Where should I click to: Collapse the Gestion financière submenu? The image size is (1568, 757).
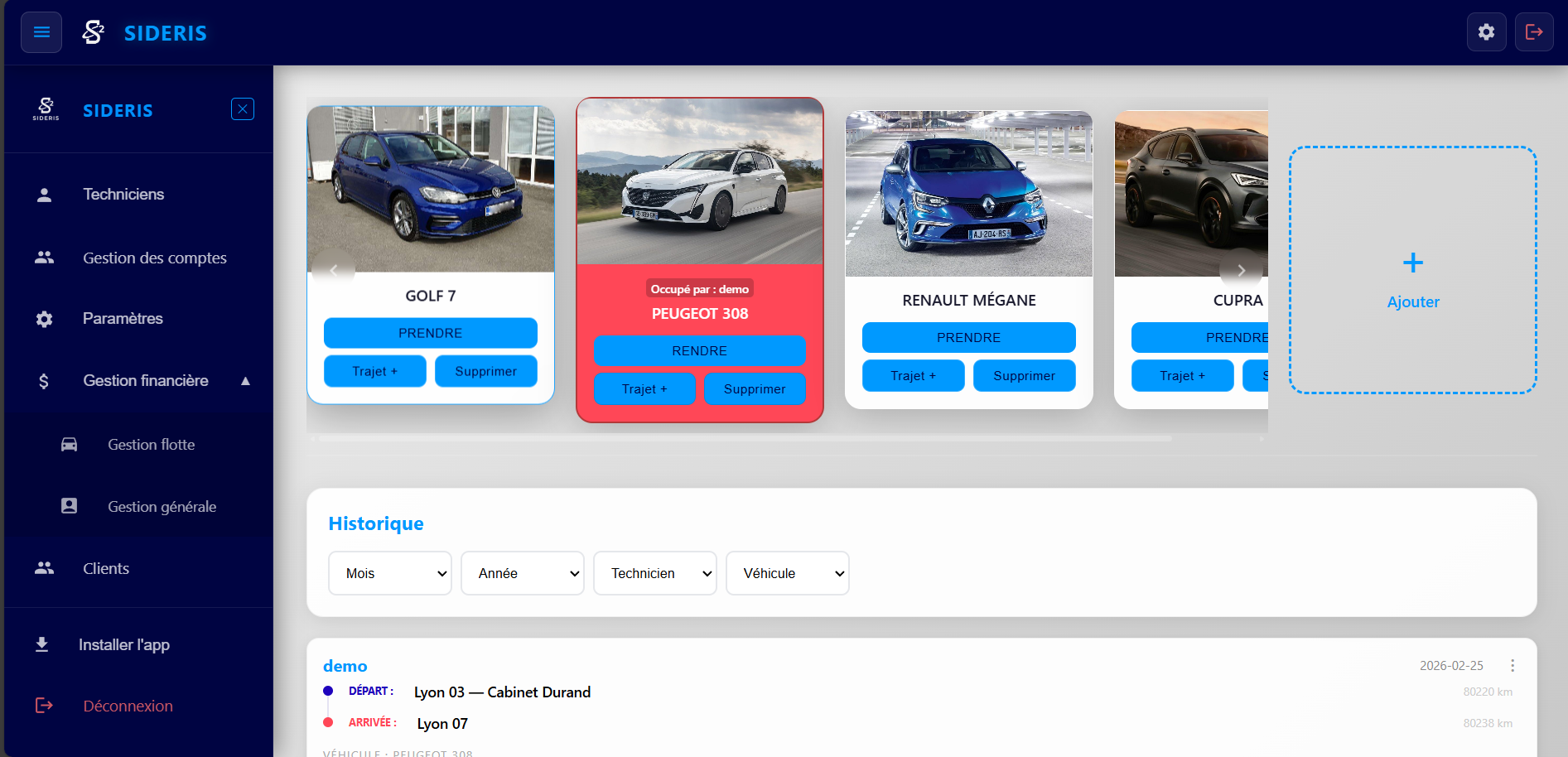(x=245, y=380)
